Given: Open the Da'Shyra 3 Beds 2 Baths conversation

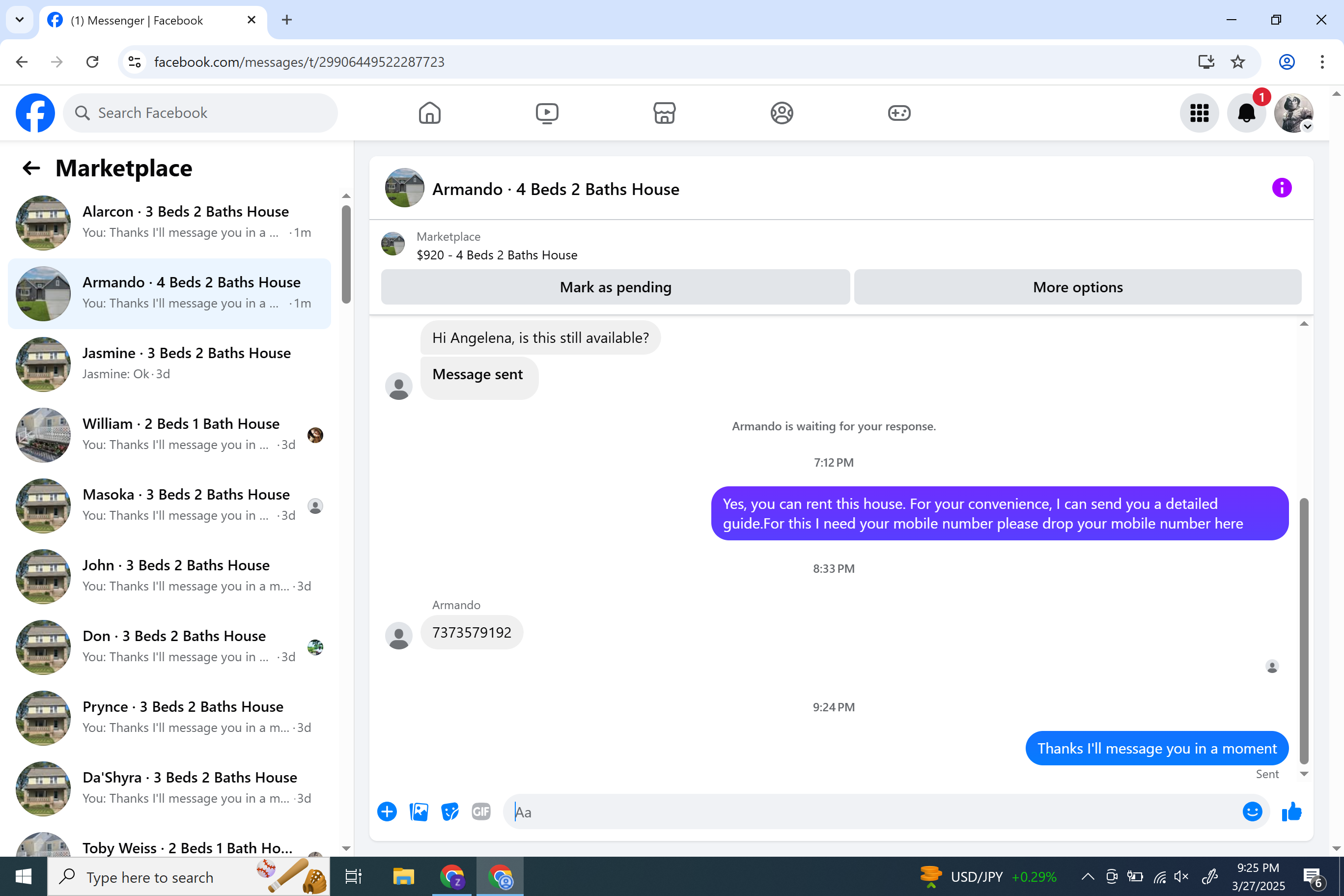Looking at the screenshot, I should tap(169, 788).
